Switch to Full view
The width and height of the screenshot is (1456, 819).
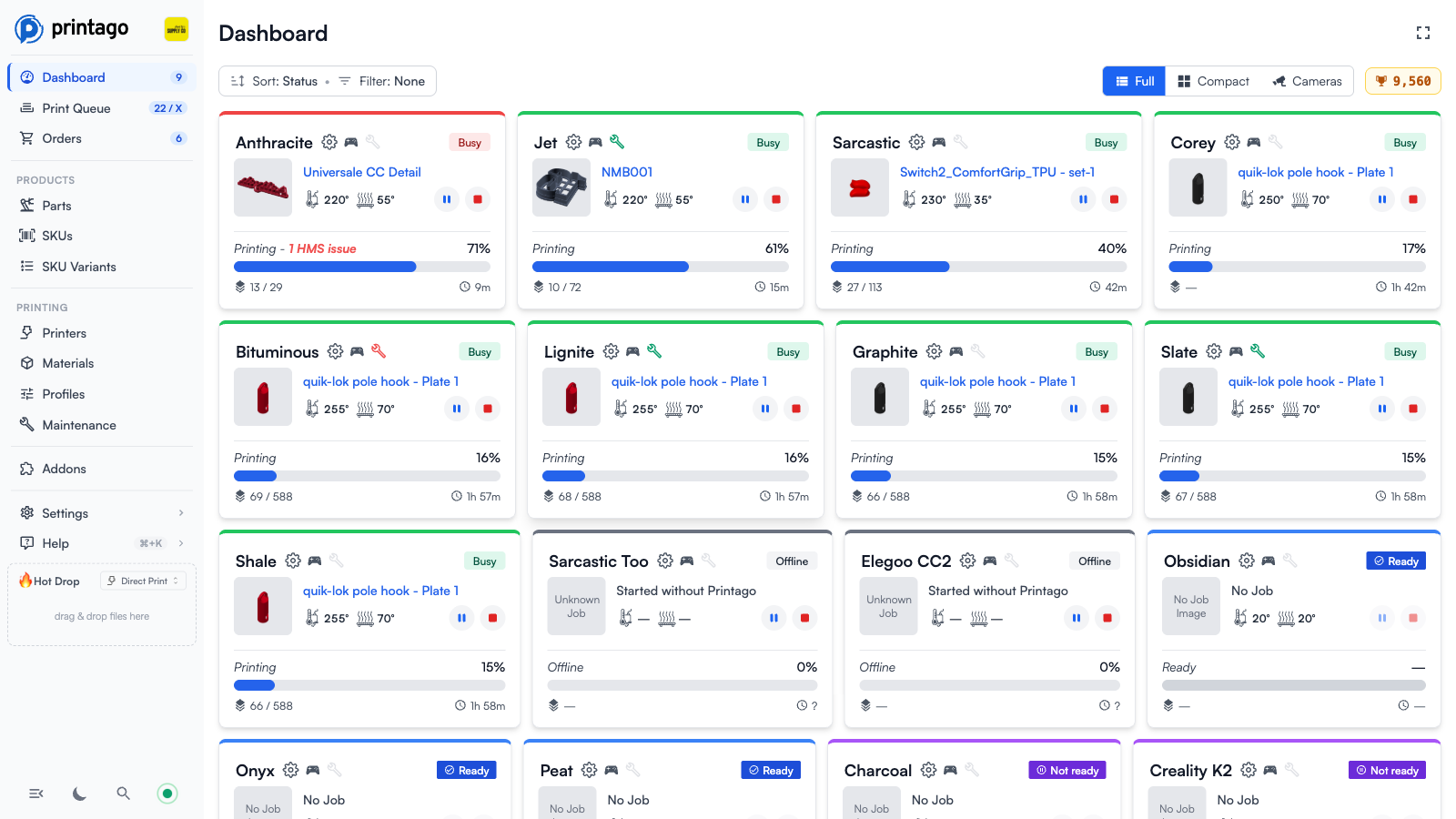pos(1135,81)
